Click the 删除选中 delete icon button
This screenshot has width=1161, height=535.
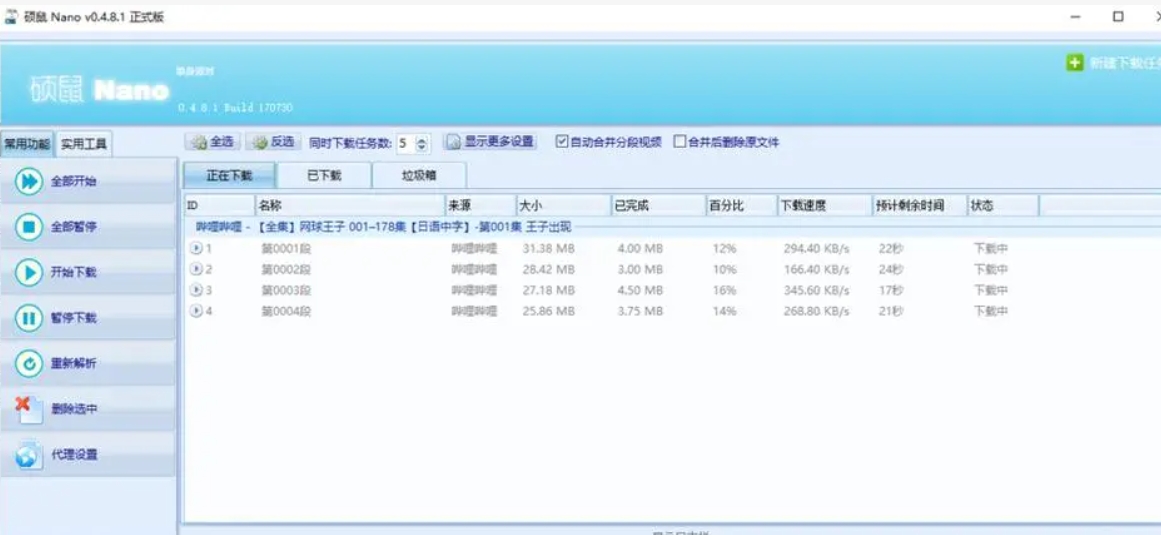(28, 409)
